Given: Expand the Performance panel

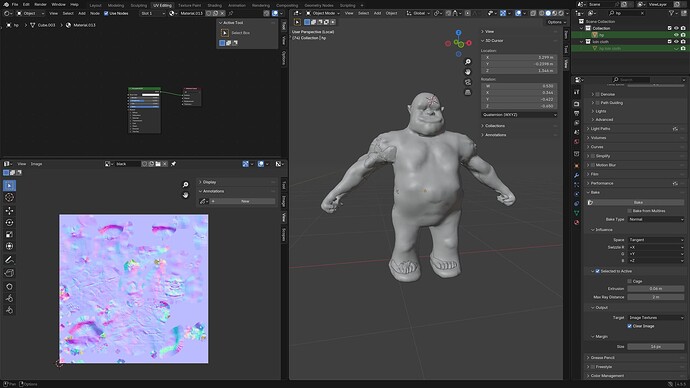Looking at the screenshot, I should [x=602, y=183].
